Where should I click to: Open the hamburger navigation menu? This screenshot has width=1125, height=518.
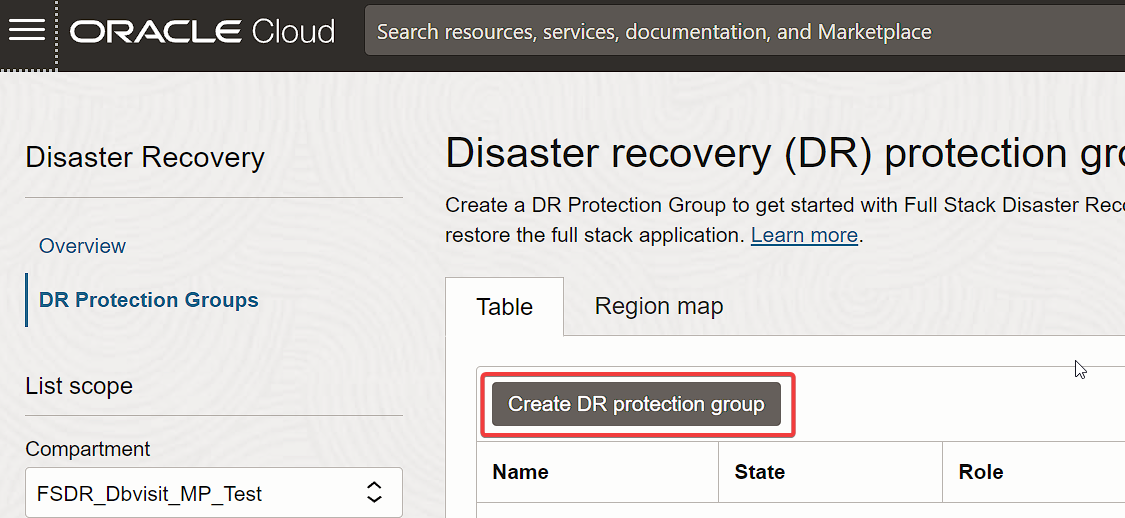click(x=27, y=30)
